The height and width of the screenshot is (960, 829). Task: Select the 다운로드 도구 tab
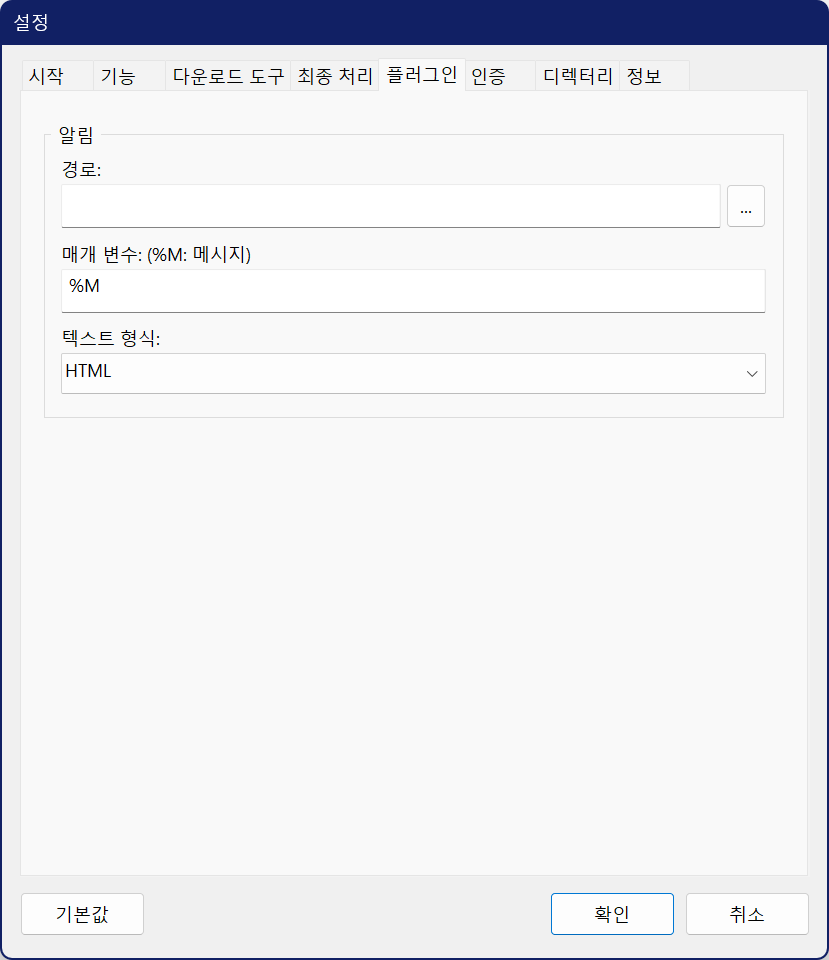pyautogui.click(x=228, y=76)
